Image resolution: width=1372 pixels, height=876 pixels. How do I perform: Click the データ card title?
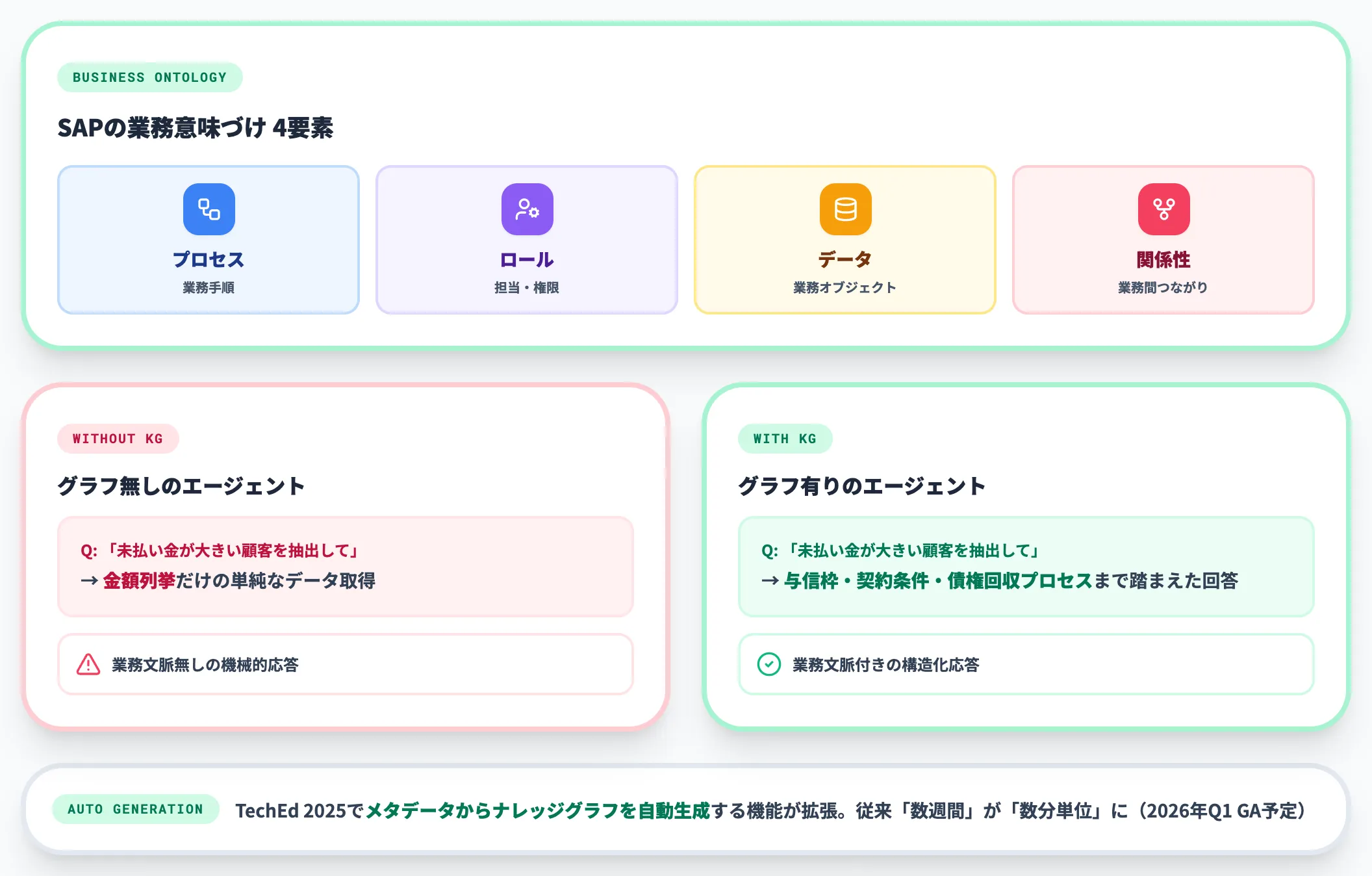[845, 259]
